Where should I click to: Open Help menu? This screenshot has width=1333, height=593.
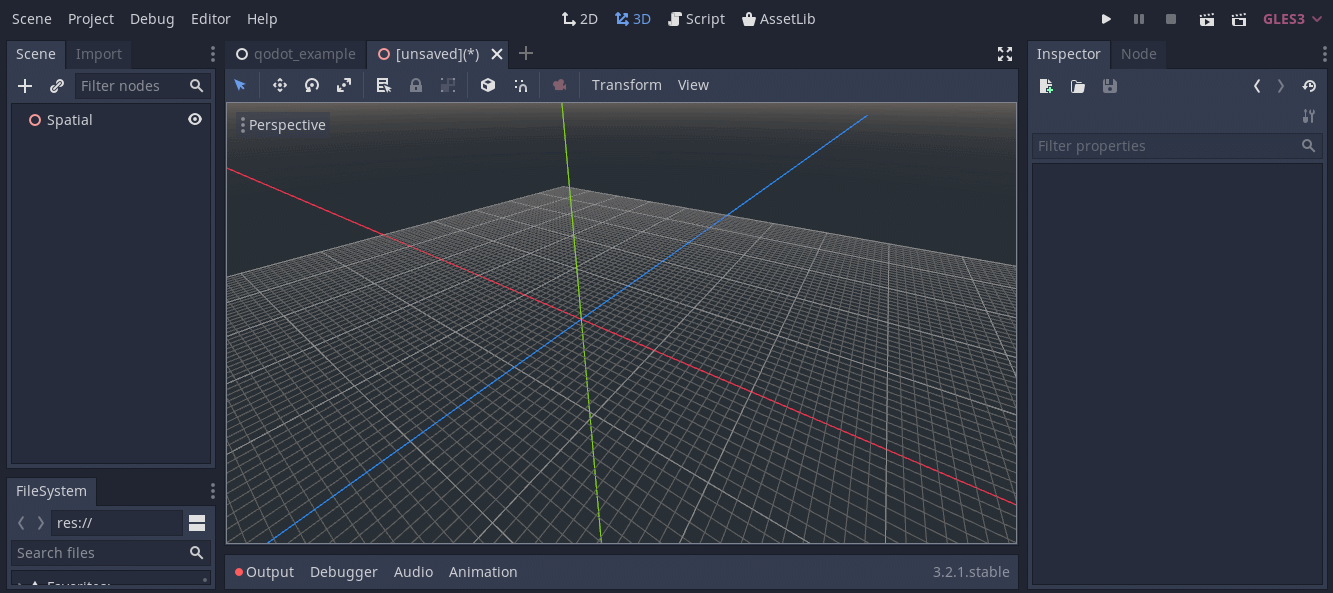pyautogui.click(x=262, y=19)
